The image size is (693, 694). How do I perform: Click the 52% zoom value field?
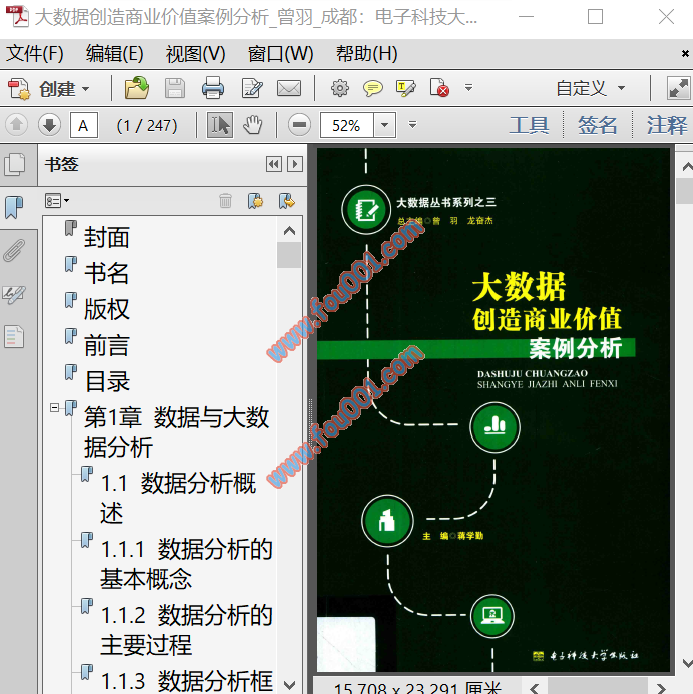tap(346, 125)
